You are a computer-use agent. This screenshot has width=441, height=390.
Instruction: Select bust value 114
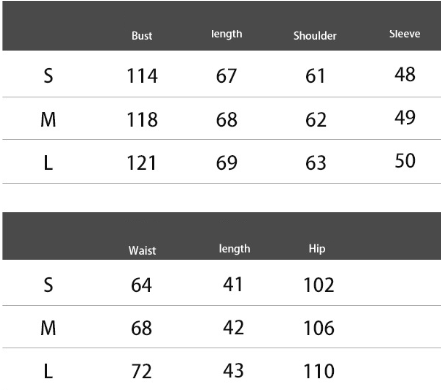coord(142,76)
